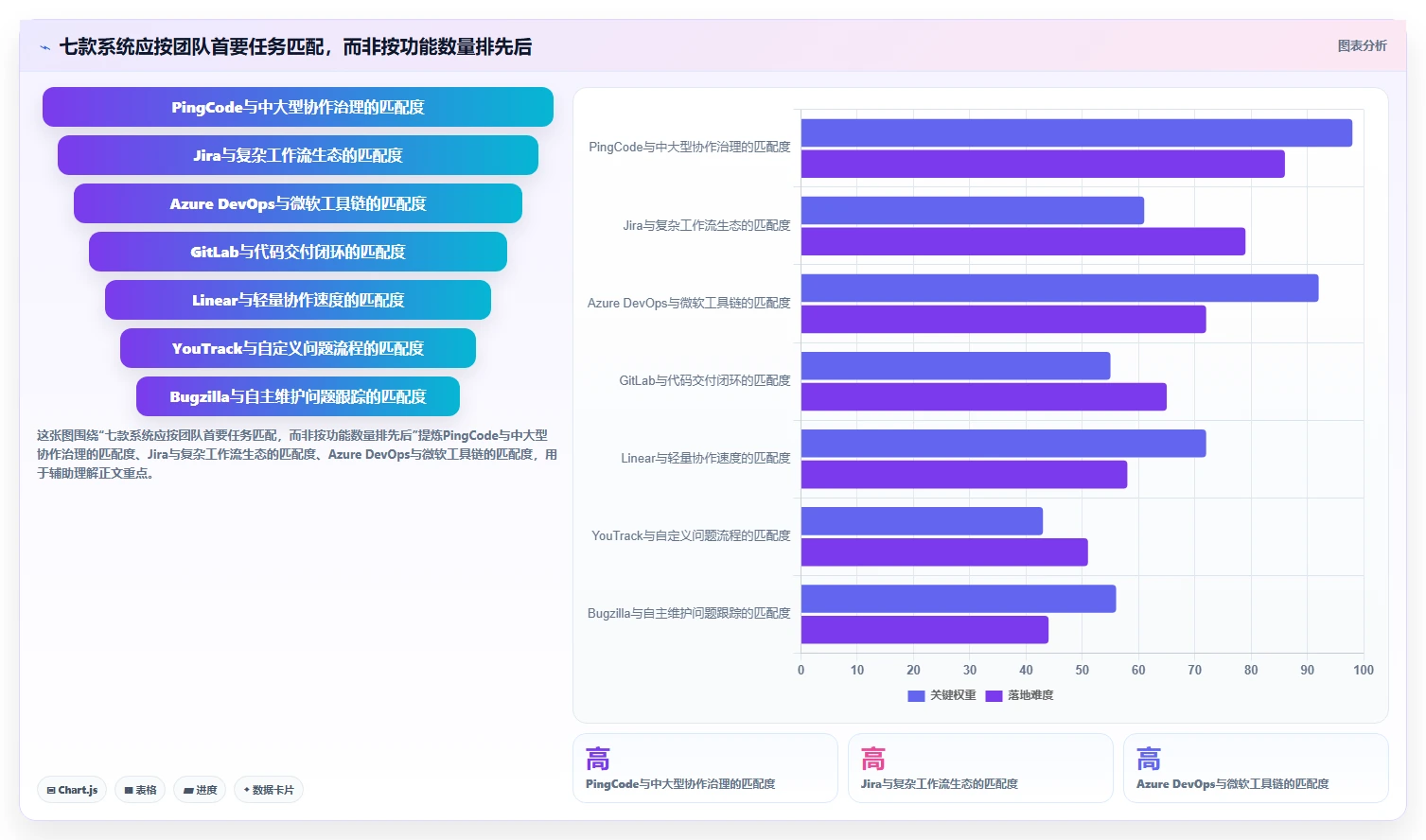Click the Azure DevOps 落地难度 bar
The image size is (1426, 840).
click(1003, 319)
